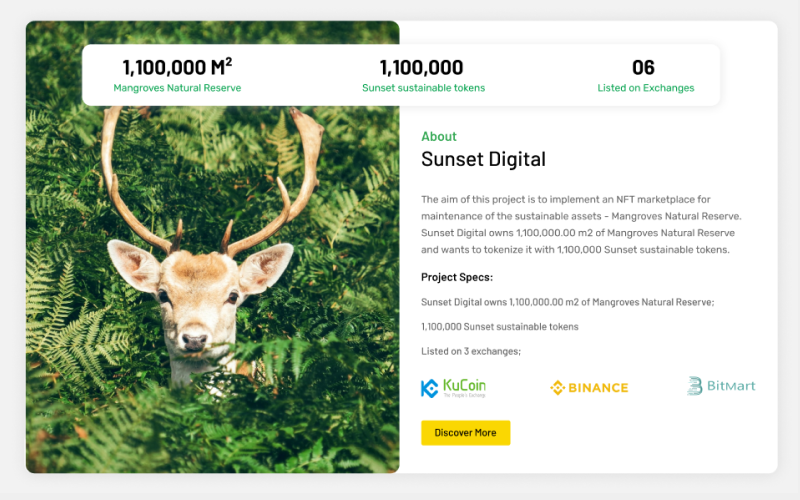Click the 06 exchanges count
This screenshot has width=800, height=500.
tap(644, 68)
